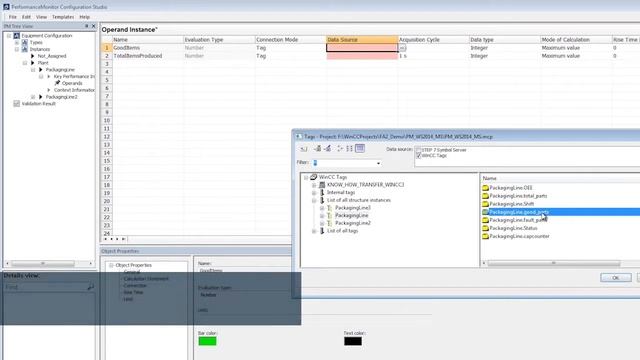Close the PM Tree View panel
The height and width of the screenshot is (360, 640).
93,26
